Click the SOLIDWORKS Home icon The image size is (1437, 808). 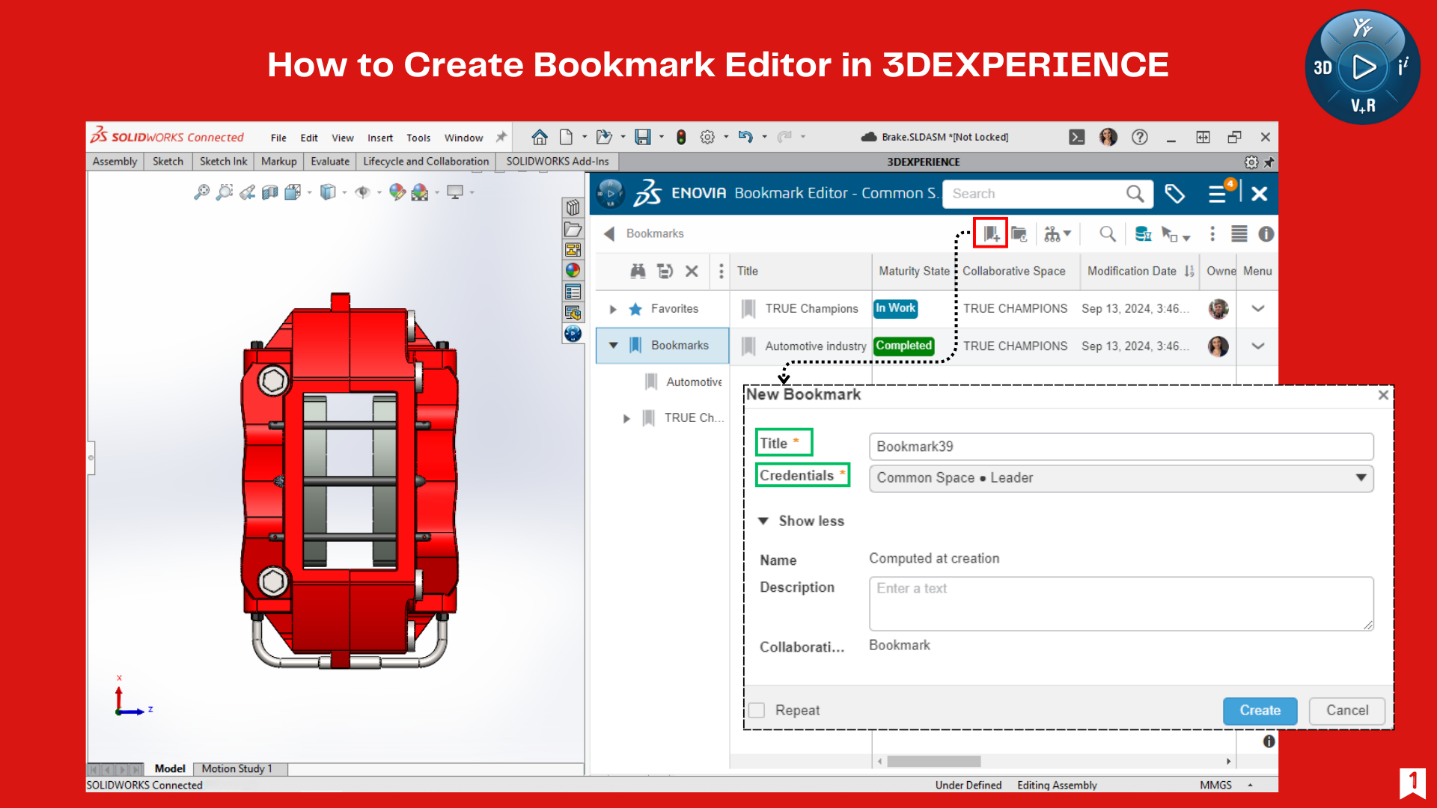(x=539, y=137)
